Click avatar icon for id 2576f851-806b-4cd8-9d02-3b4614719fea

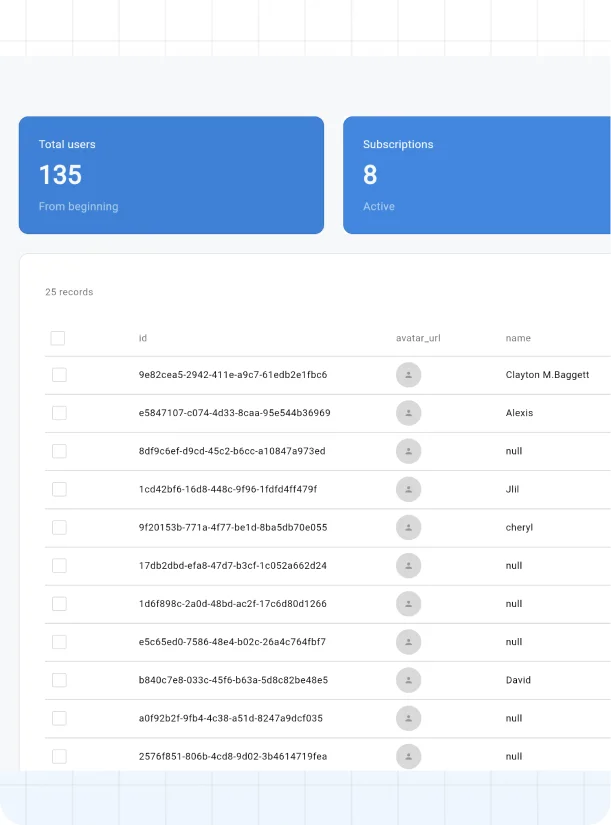pyautogui.click(x=408, y=756)
